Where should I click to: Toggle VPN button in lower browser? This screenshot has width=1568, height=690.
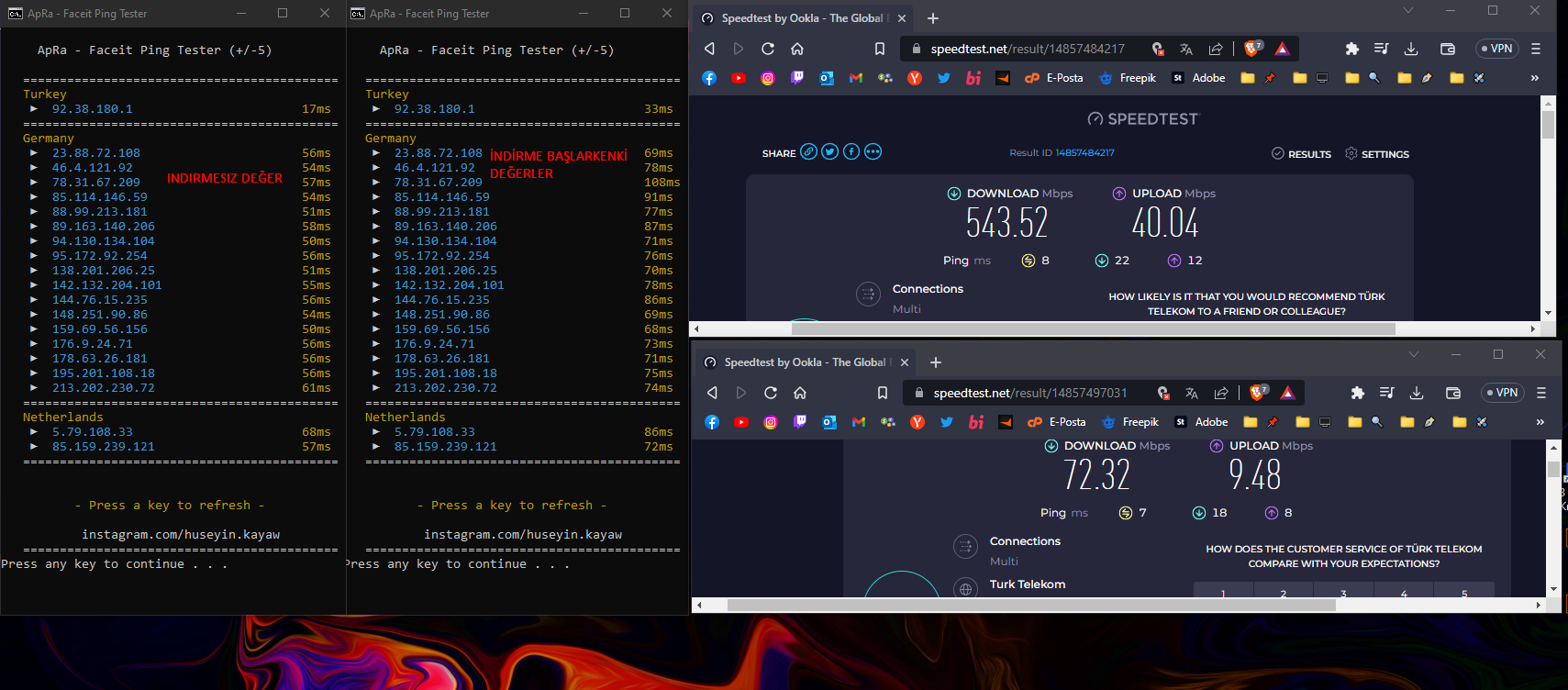click(x=1503, y=393)
